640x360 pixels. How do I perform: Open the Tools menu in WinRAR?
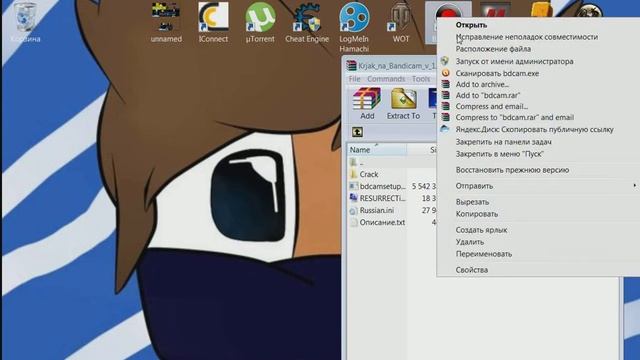(x=421, y=79)
